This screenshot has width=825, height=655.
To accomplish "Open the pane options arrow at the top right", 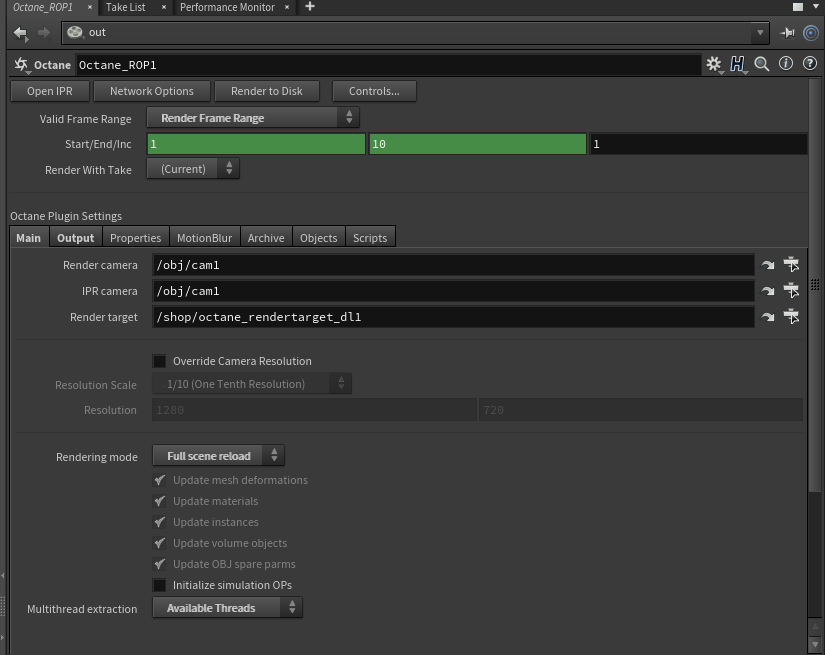I will (816, 7).
